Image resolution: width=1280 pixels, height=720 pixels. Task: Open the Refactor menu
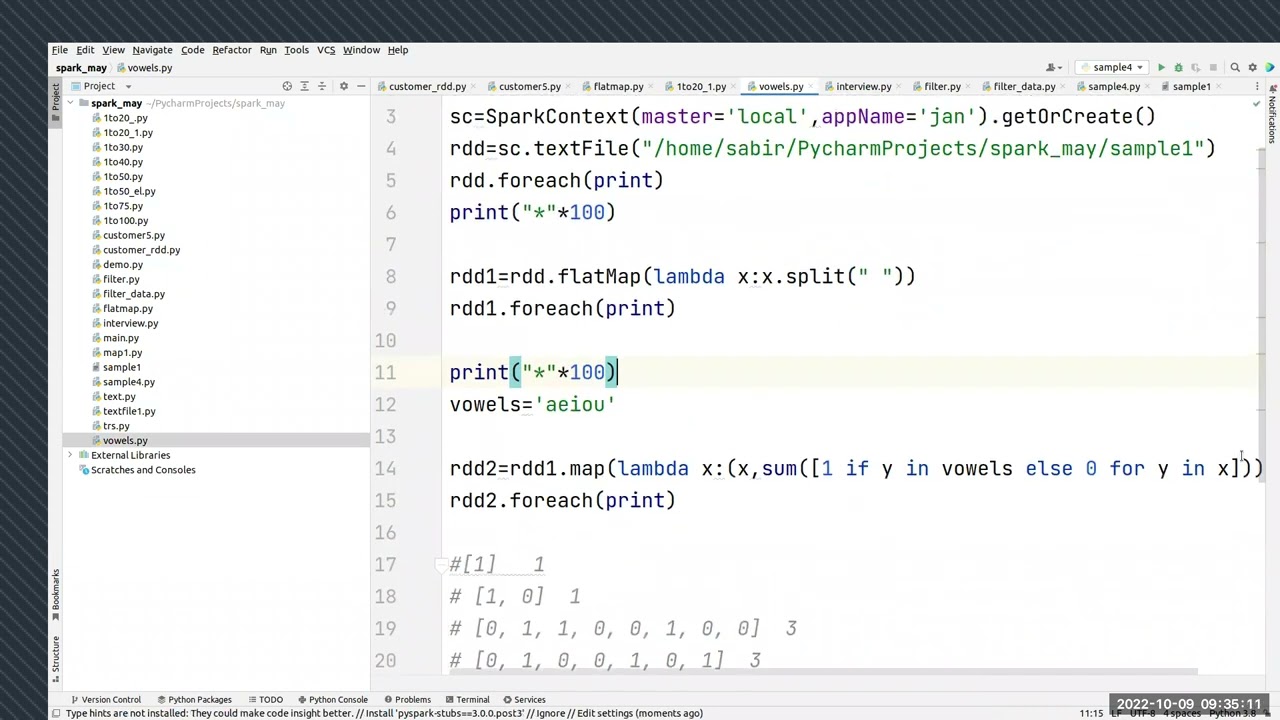(x=232, y=50)
